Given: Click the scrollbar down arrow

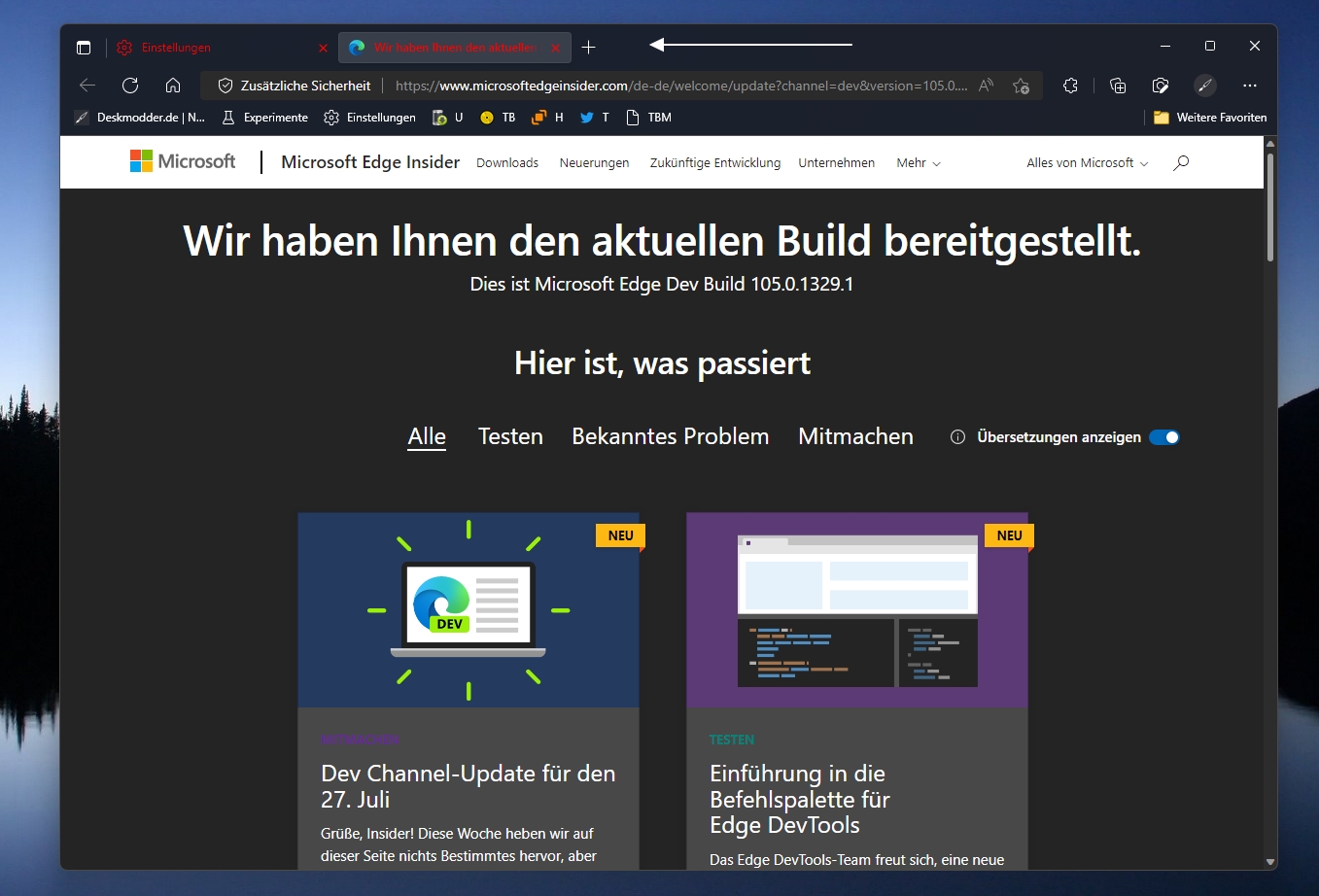Looking at the screenshot, I should tap(1270, 862).
